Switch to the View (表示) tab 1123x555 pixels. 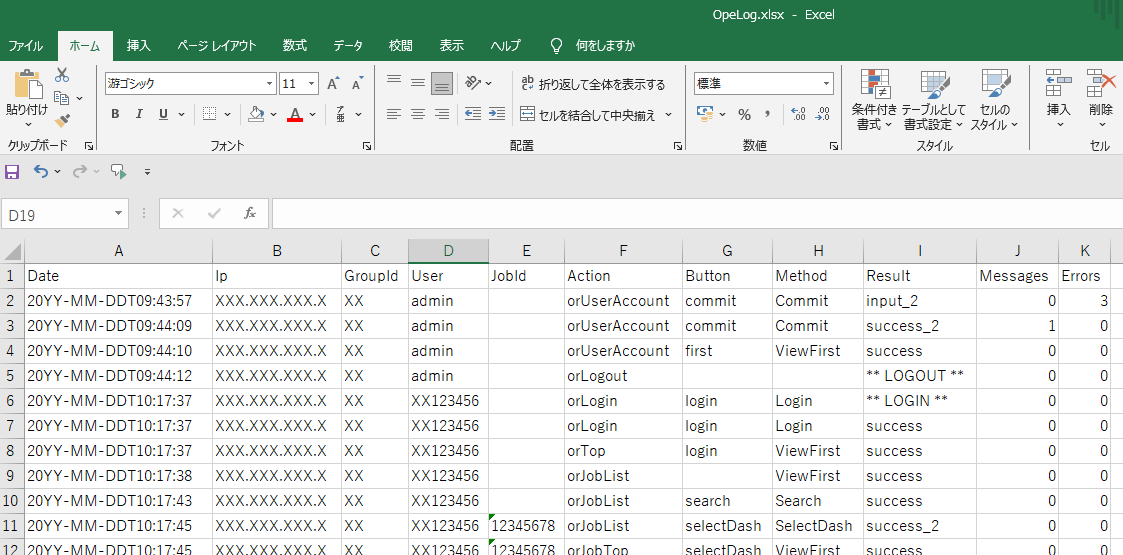tap(451, 46)
